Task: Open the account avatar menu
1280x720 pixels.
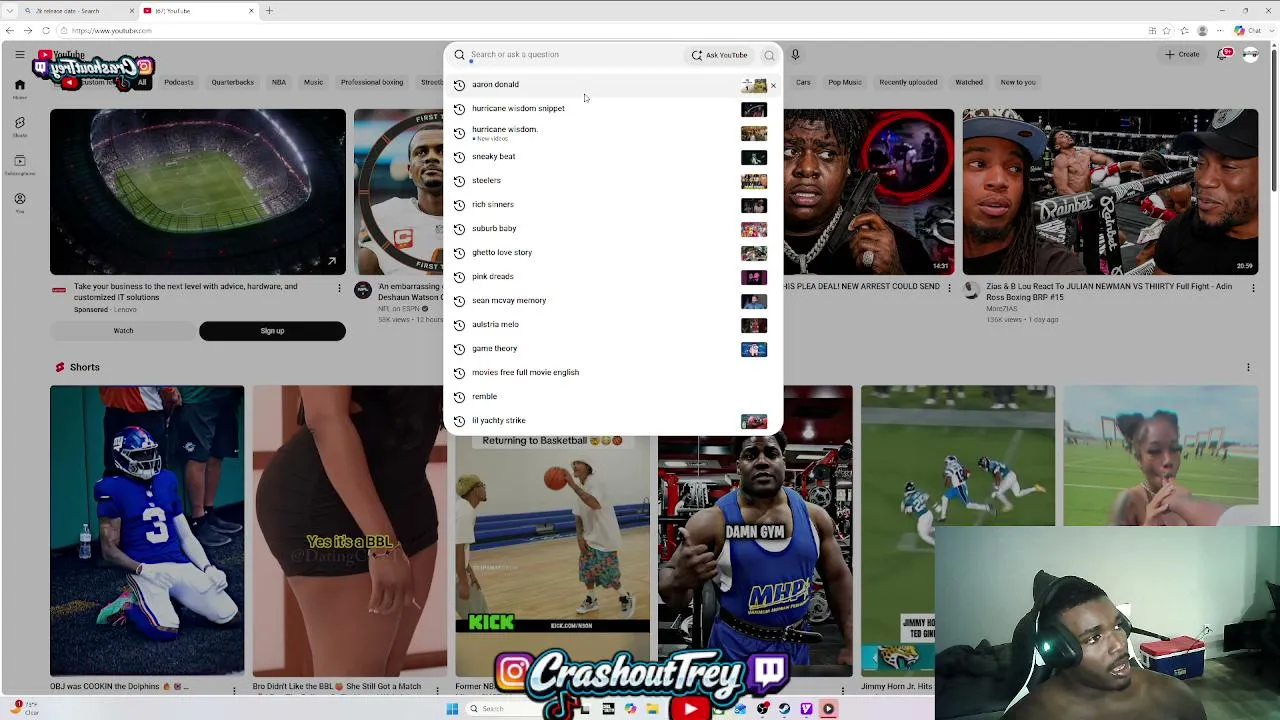Action: click(1250, 54)
